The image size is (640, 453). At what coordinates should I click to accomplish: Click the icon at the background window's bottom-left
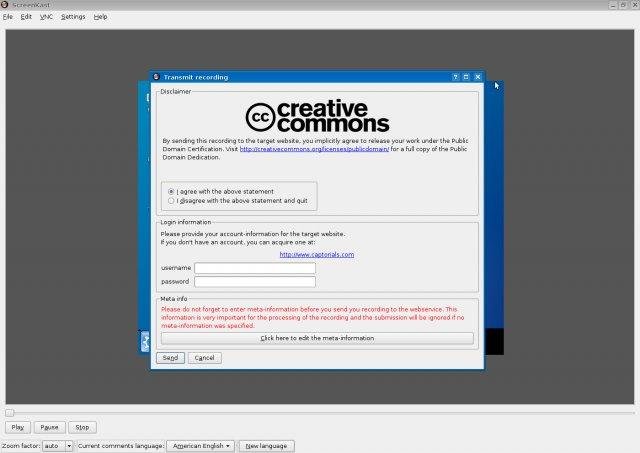click(x=145, y=342)
